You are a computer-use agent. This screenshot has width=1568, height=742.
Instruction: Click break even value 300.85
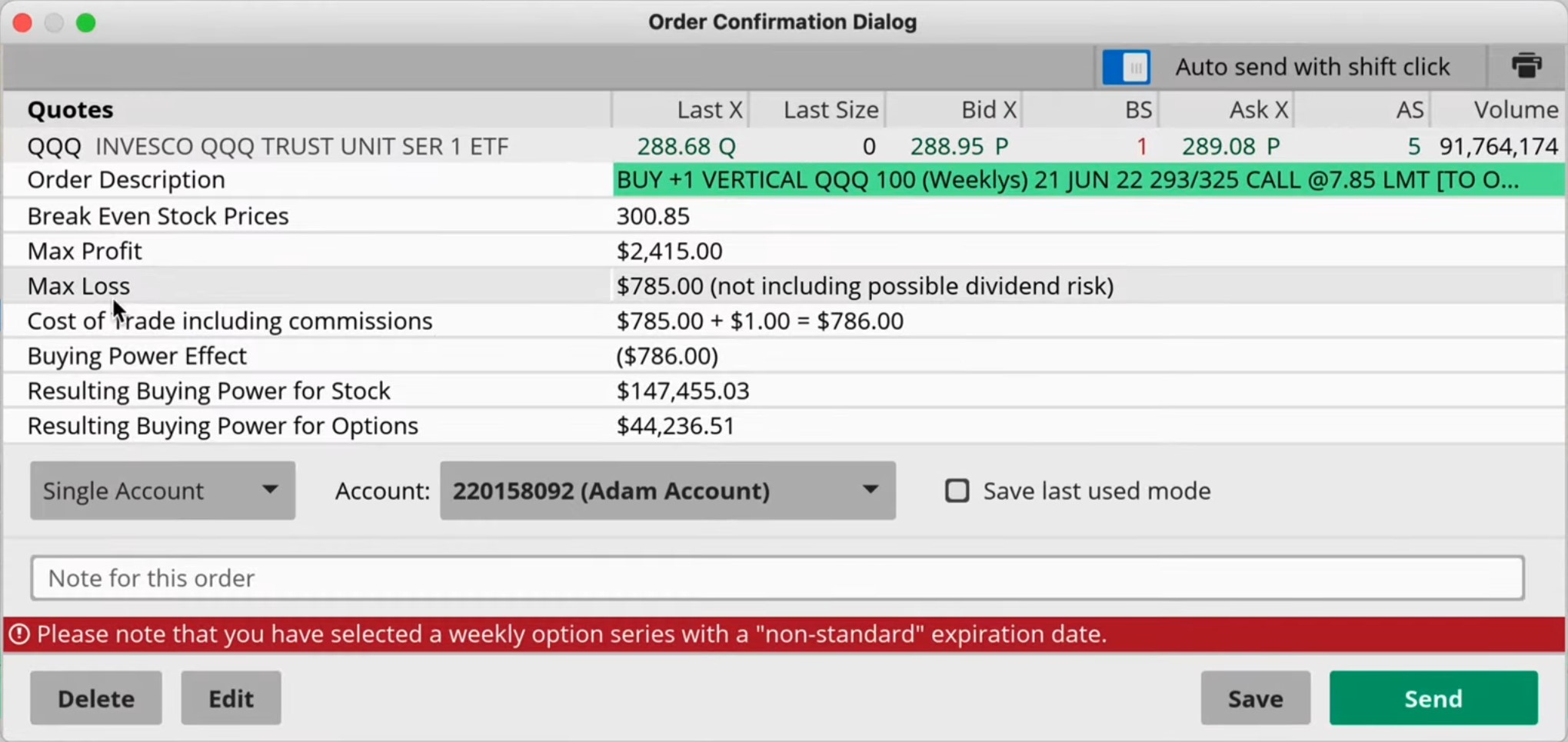tap(653, 216)
